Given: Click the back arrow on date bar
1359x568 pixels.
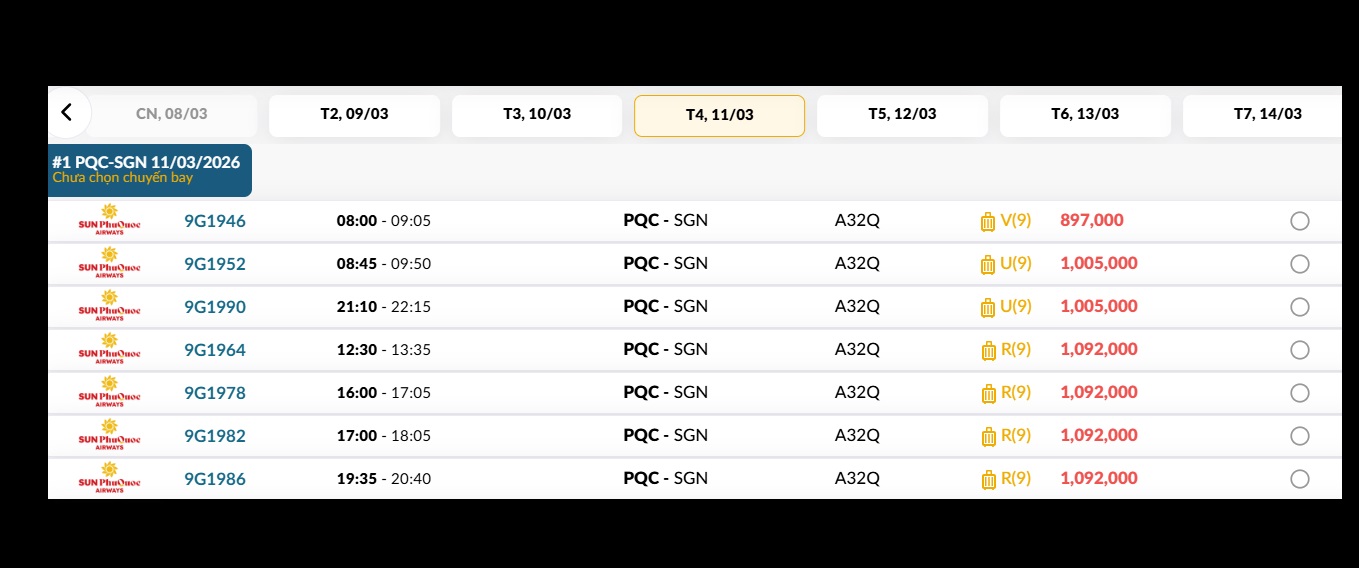Looking at the screenshot, I should 67,113.
